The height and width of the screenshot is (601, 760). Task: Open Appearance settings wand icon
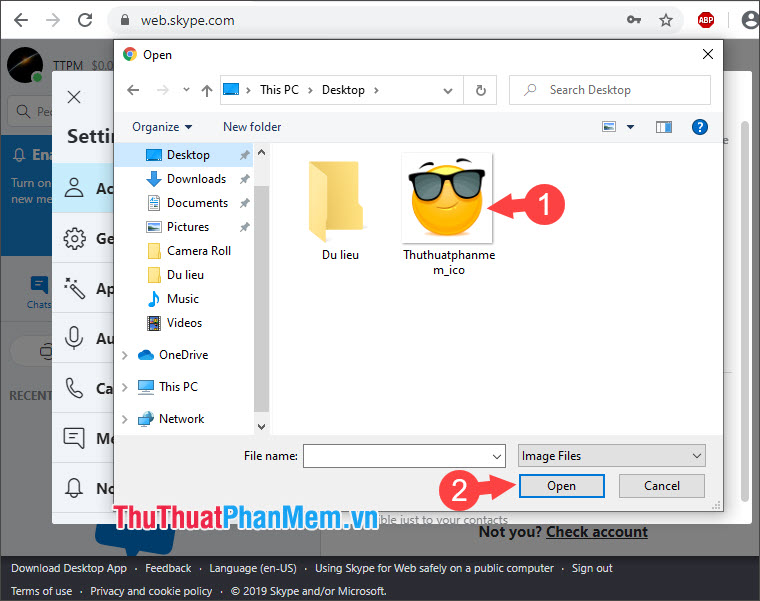[74, 288]
